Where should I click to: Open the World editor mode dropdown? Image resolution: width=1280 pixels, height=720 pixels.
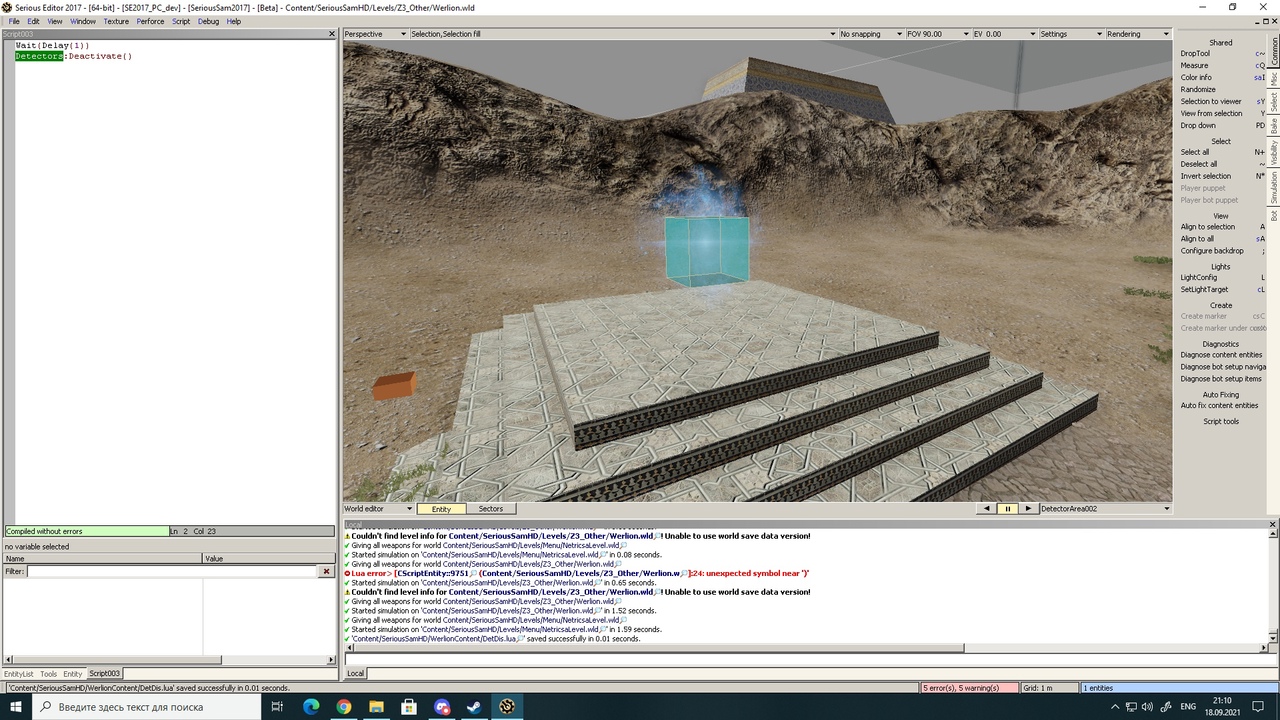click(x=378, y=509)
